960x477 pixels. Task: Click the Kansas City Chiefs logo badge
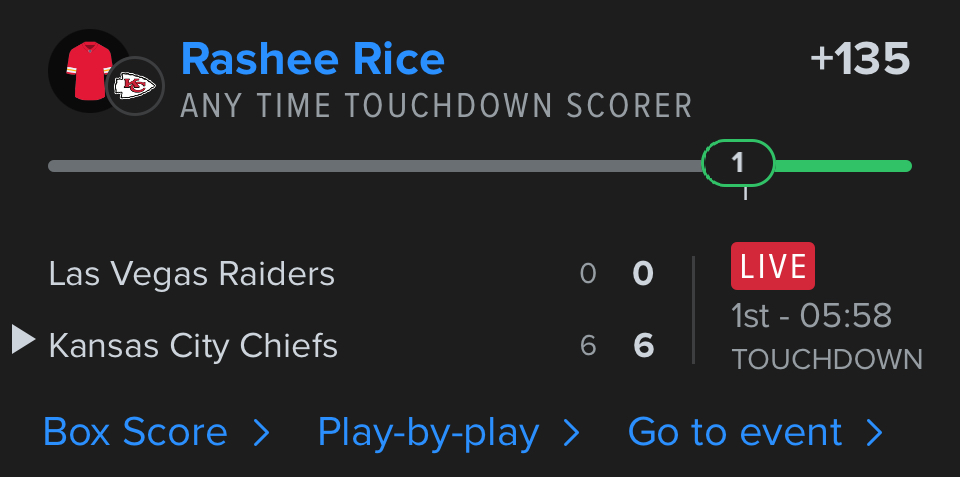[134, 86]
